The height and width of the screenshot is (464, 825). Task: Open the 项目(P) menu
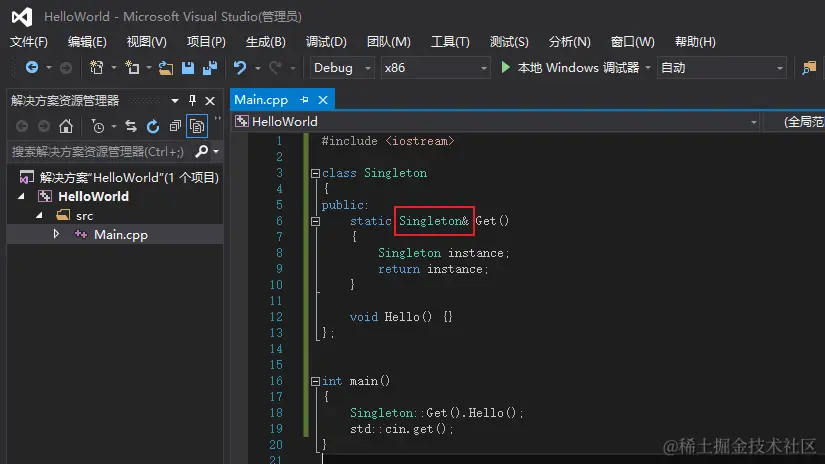[x=206, y=42]
